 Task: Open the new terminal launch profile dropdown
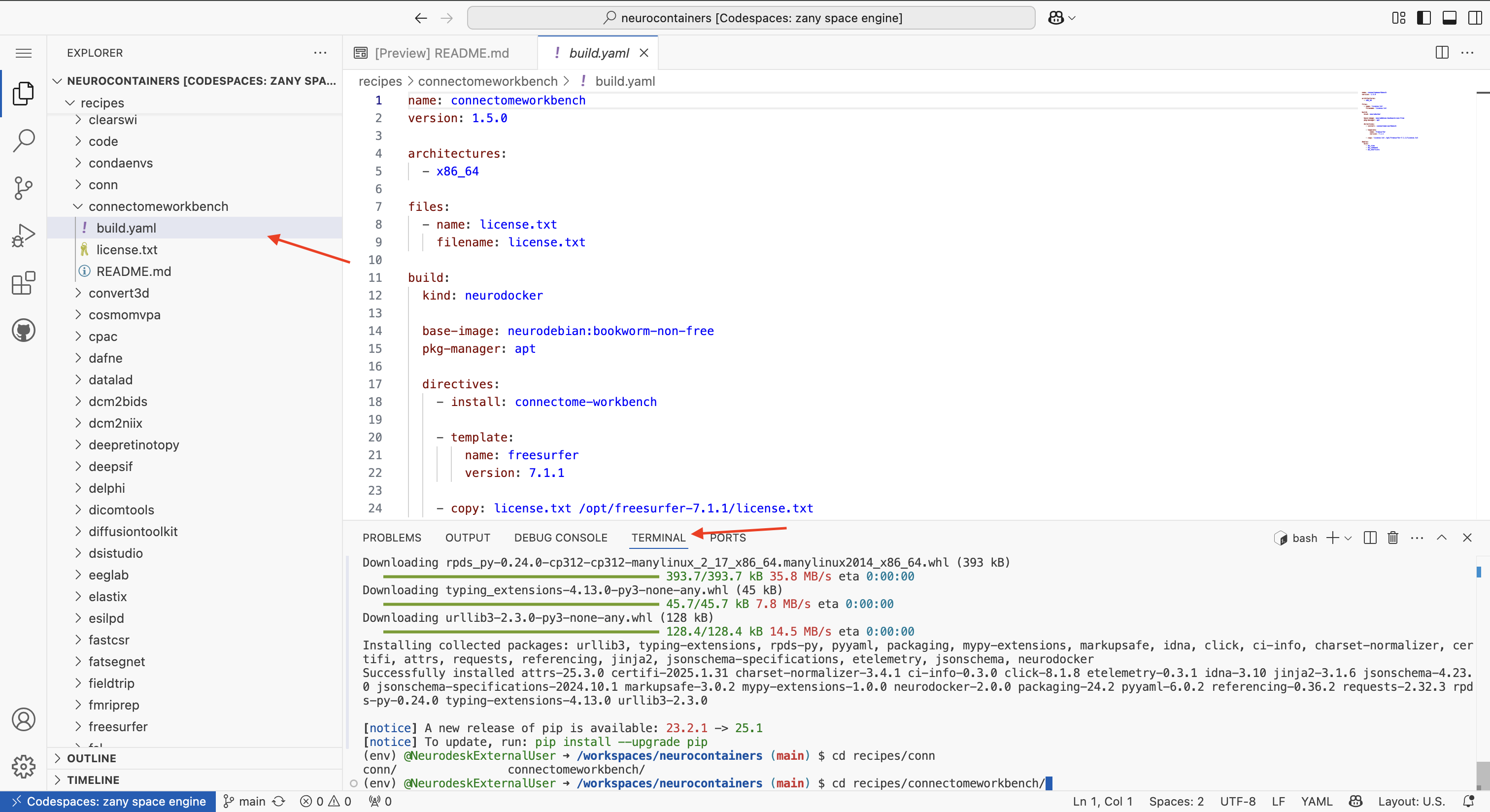pyautogui.click(x=1348, y=538)
